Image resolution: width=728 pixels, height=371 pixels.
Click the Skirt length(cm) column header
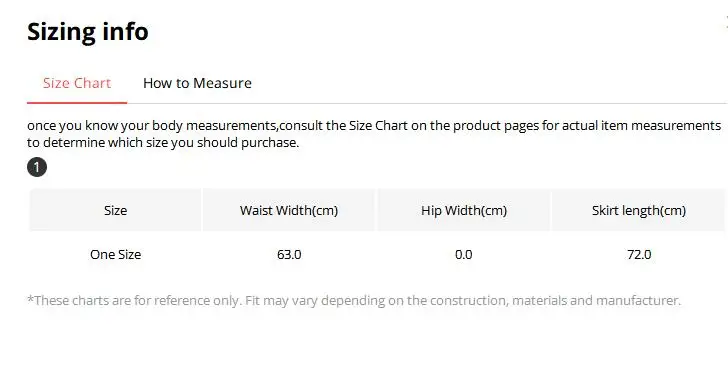tap(639, 210)
